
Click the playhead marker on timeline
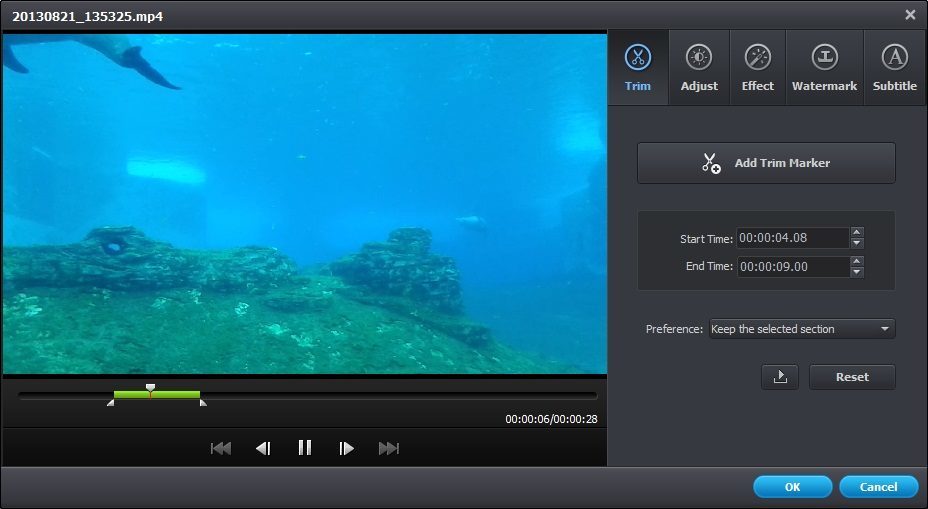pos(151,388)
